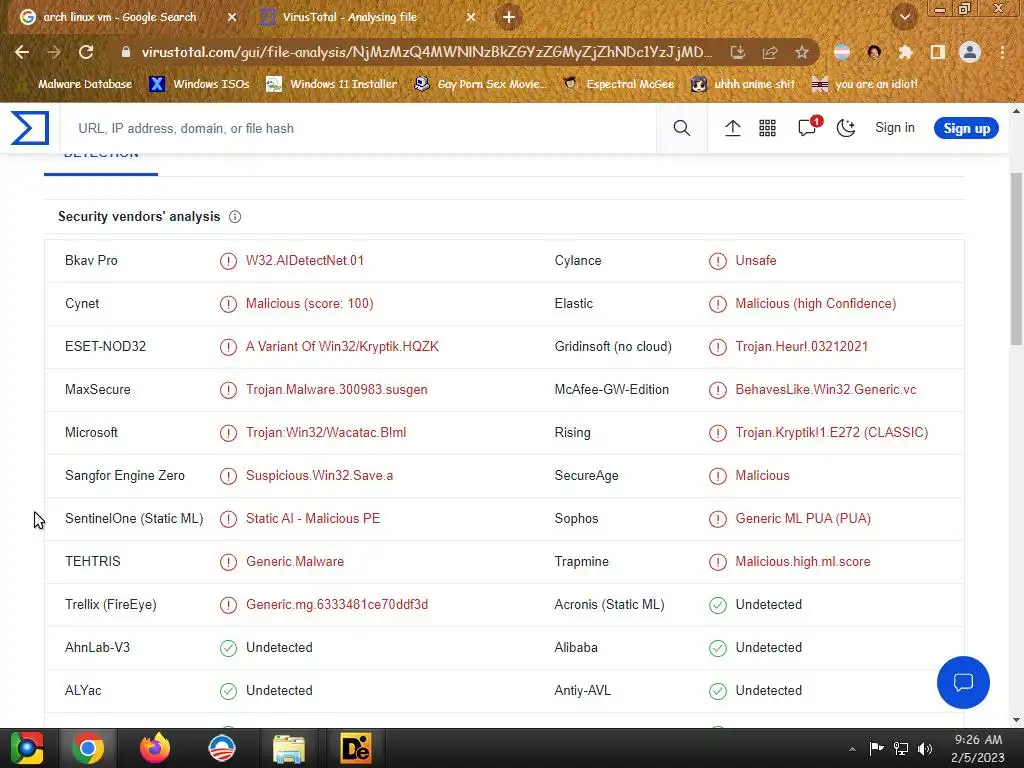Image resolution: width=1024 pixels, height=768 pixels.
Task: Click the Sign up button
Action: coord(966,128)
